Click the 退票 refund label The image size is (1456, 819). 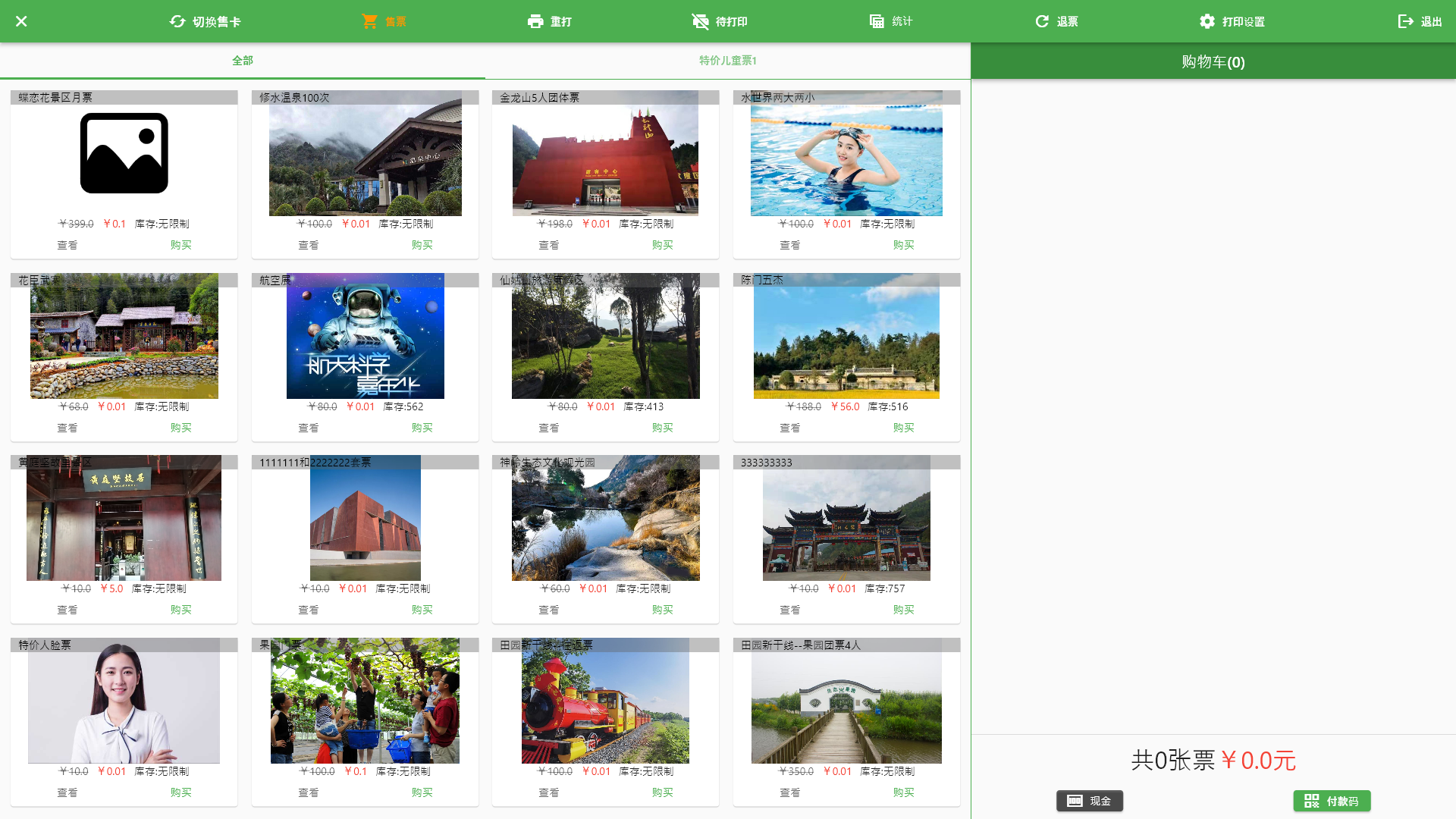pos(1068,21)
